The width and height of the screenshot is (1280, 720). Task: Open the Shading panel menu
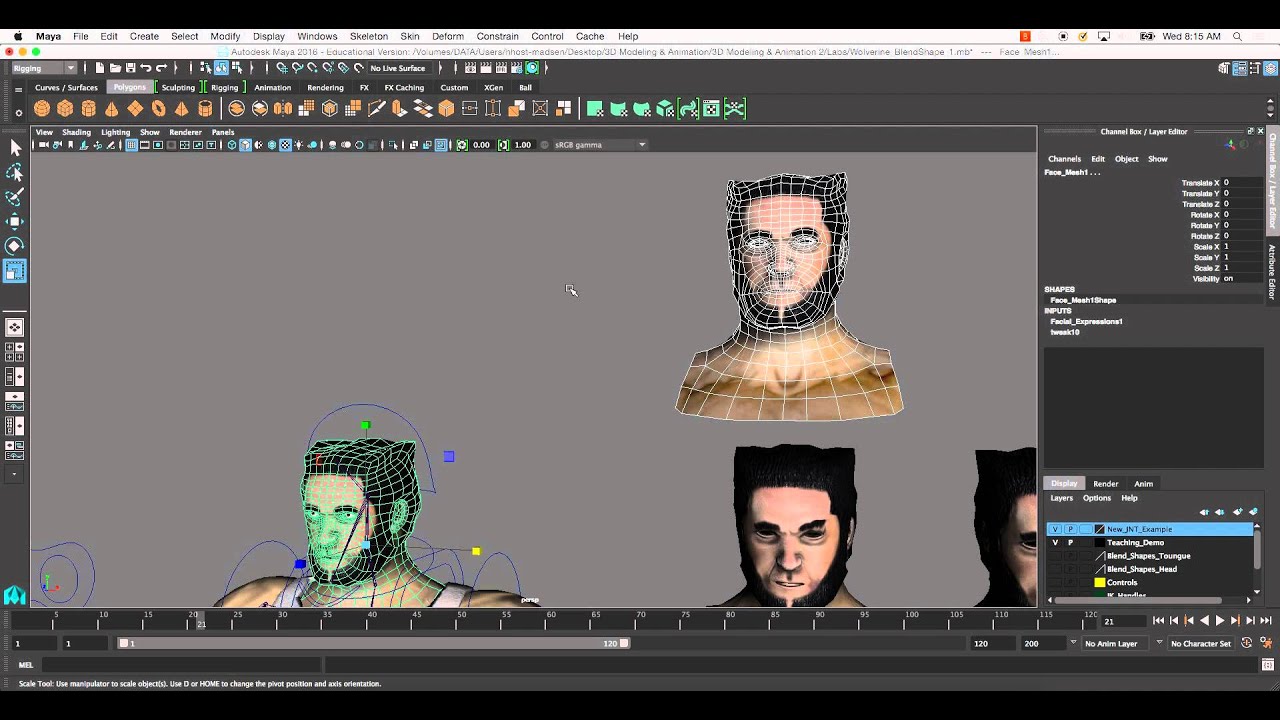coord(76,132)
